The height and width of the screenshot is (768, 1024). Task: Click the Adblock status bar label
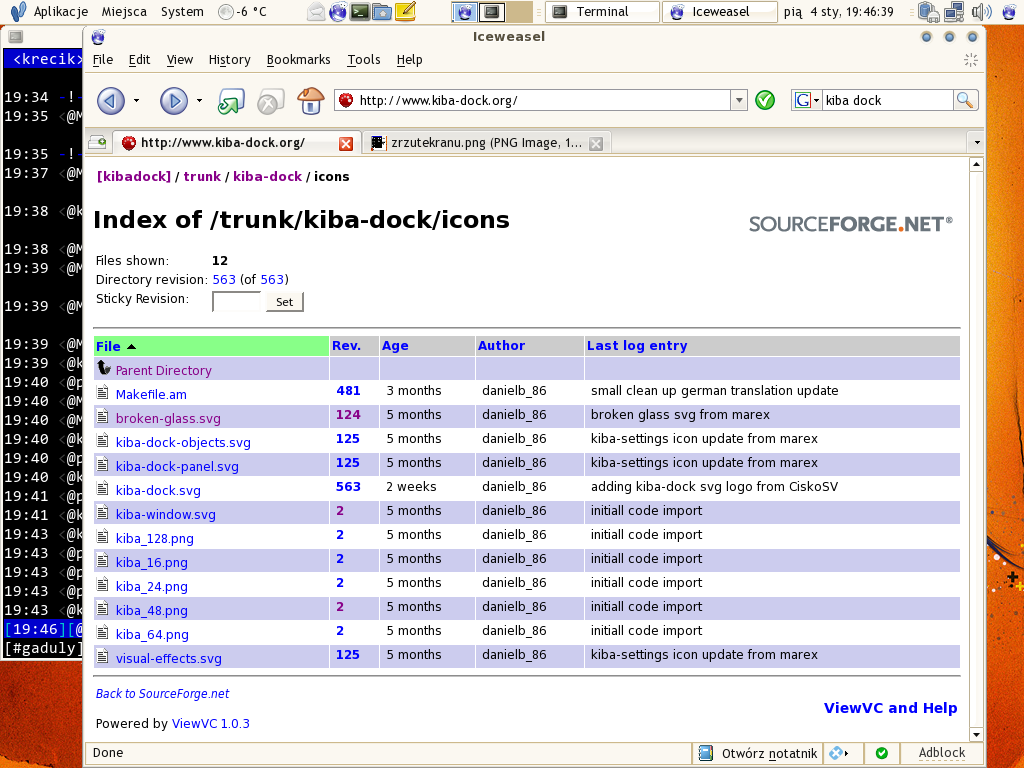(x=941, y=752)
